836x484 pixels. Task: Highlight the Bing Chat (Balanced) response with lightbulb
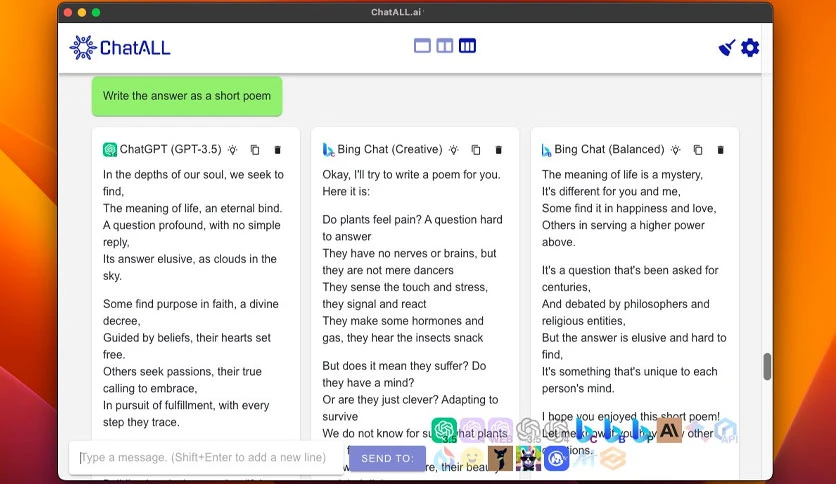pos(676,150)
